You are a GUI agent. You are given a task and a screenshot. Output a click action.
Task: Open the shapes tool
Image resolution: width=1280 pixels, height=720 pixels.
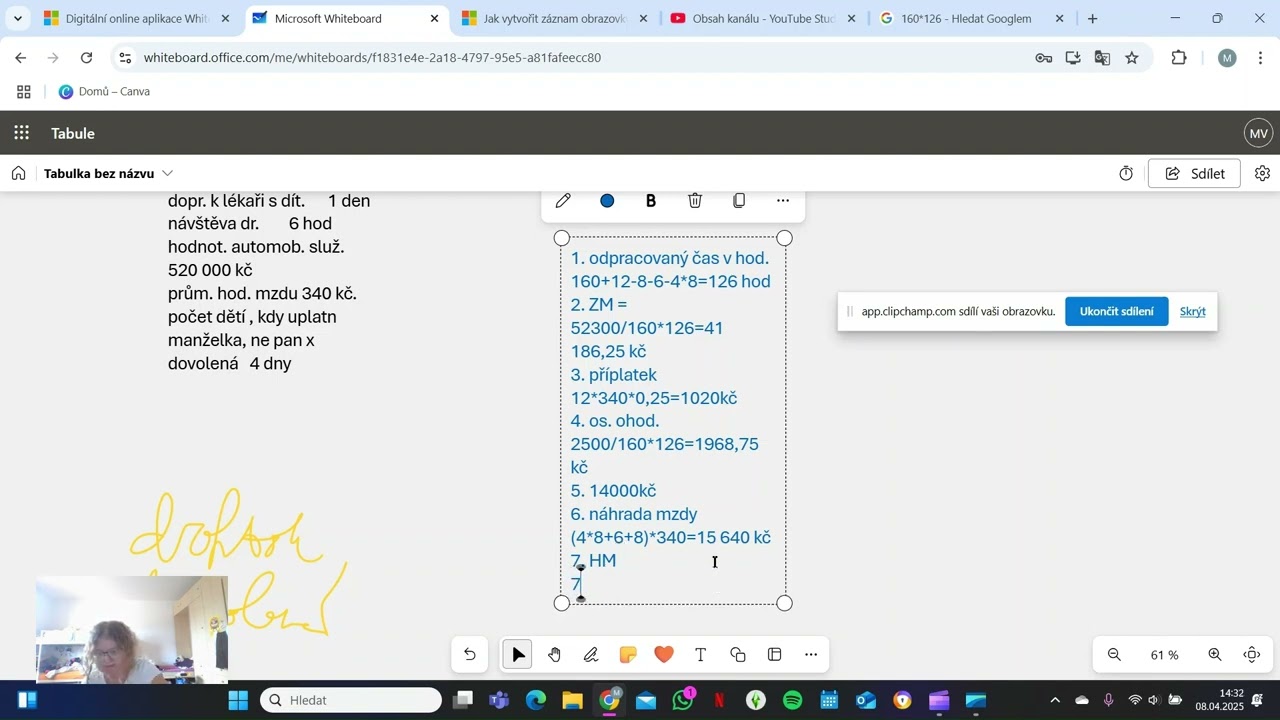tap(738, 655)
